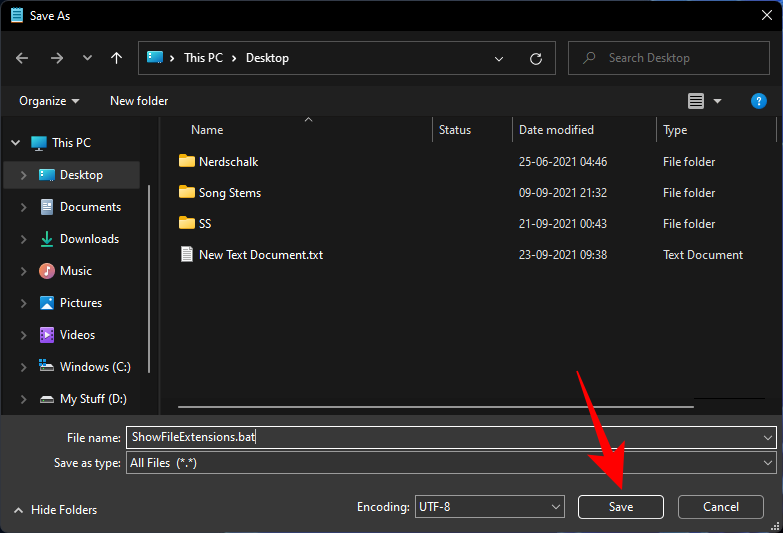Open the recent locations dropdown chevron
This screenshot has width=783, height=533.
(x=87, y=58)
